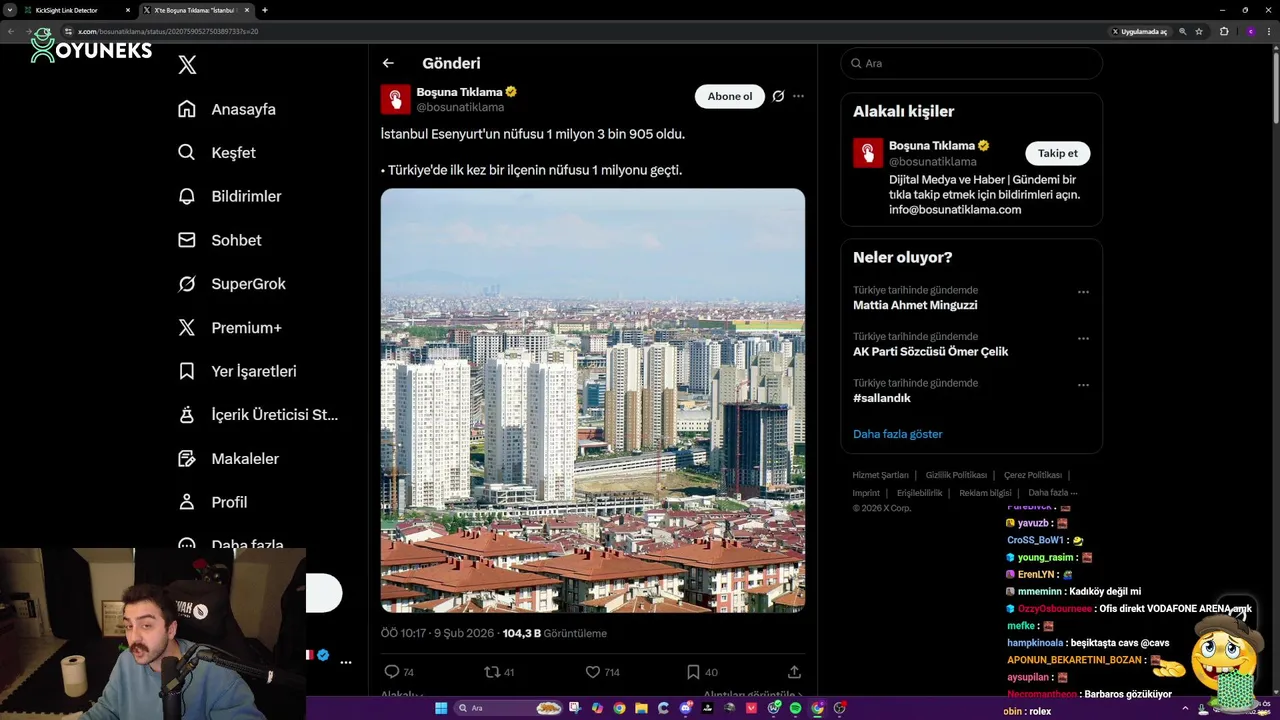The width and height of the screenshot is (1280, 720).
Task: Open browser profile avatar
Action: click(x=1251, y=31)
